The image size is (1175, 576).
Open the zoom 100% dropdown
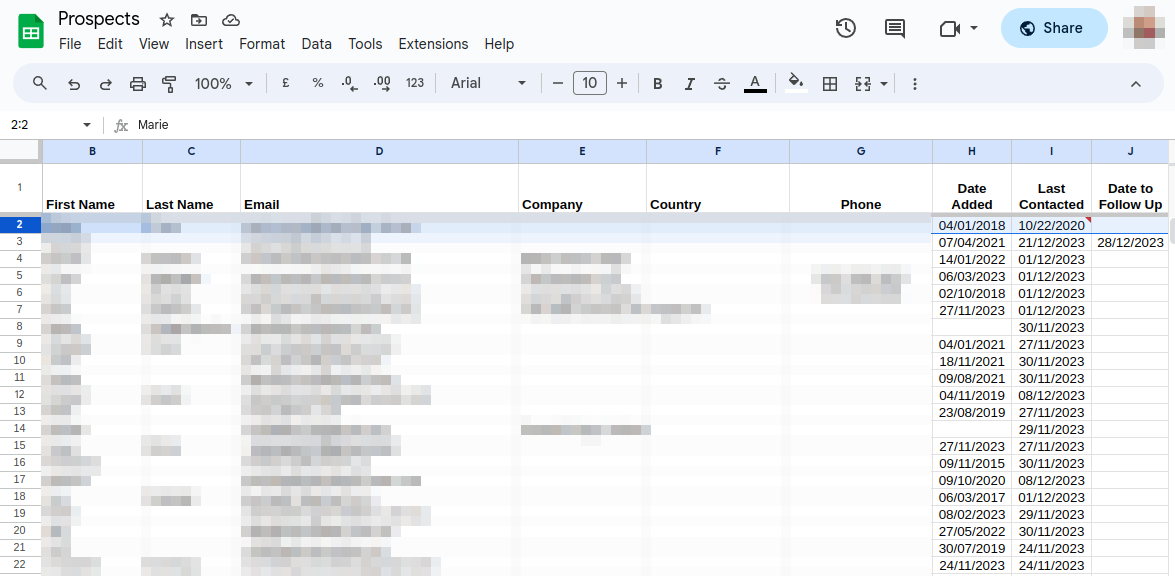click(223, 84)
